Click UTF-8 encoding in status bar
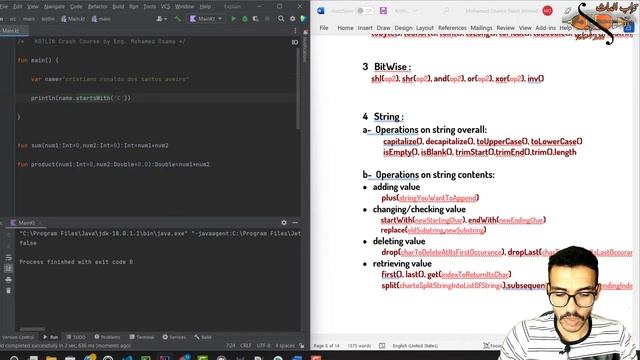640x360 pixels. [x=263, y=346]
